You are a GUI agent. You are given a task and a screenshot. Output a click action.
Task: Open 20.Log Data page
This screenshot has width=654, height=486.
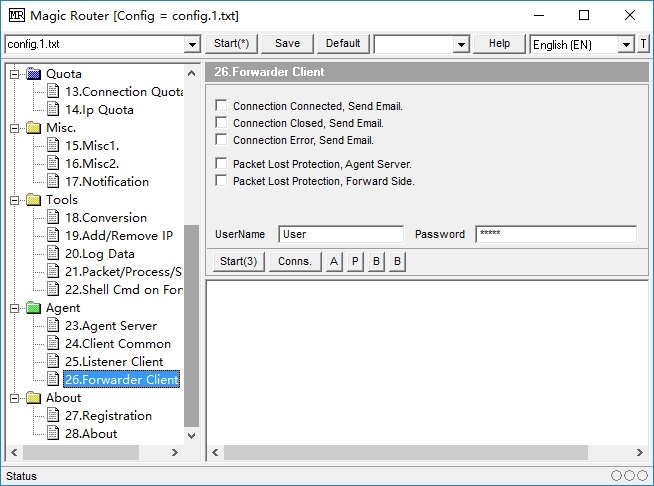point(100,254)
